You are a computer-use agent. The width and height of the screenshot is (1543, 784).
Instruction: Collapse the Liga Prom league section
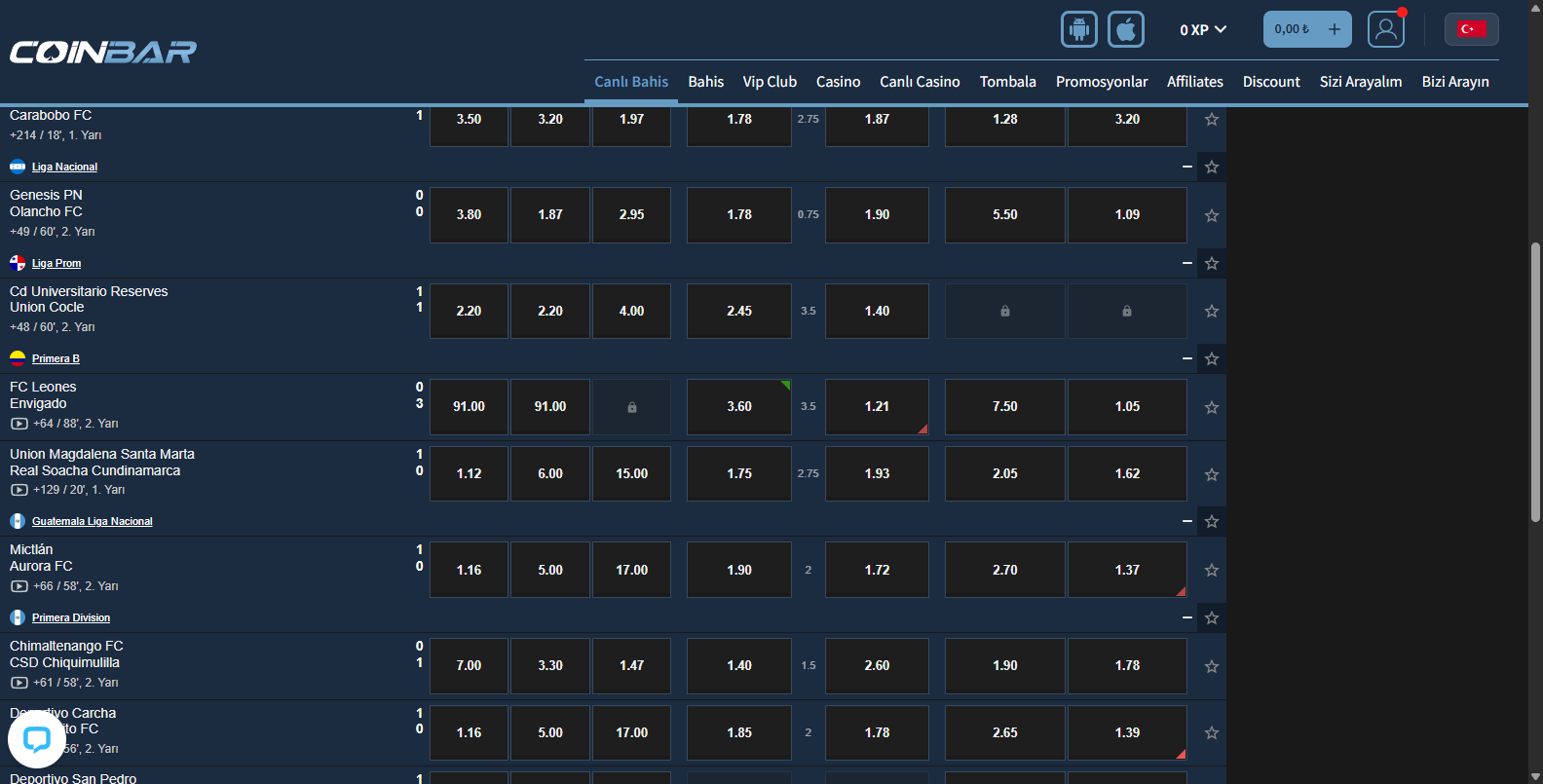1186,263
